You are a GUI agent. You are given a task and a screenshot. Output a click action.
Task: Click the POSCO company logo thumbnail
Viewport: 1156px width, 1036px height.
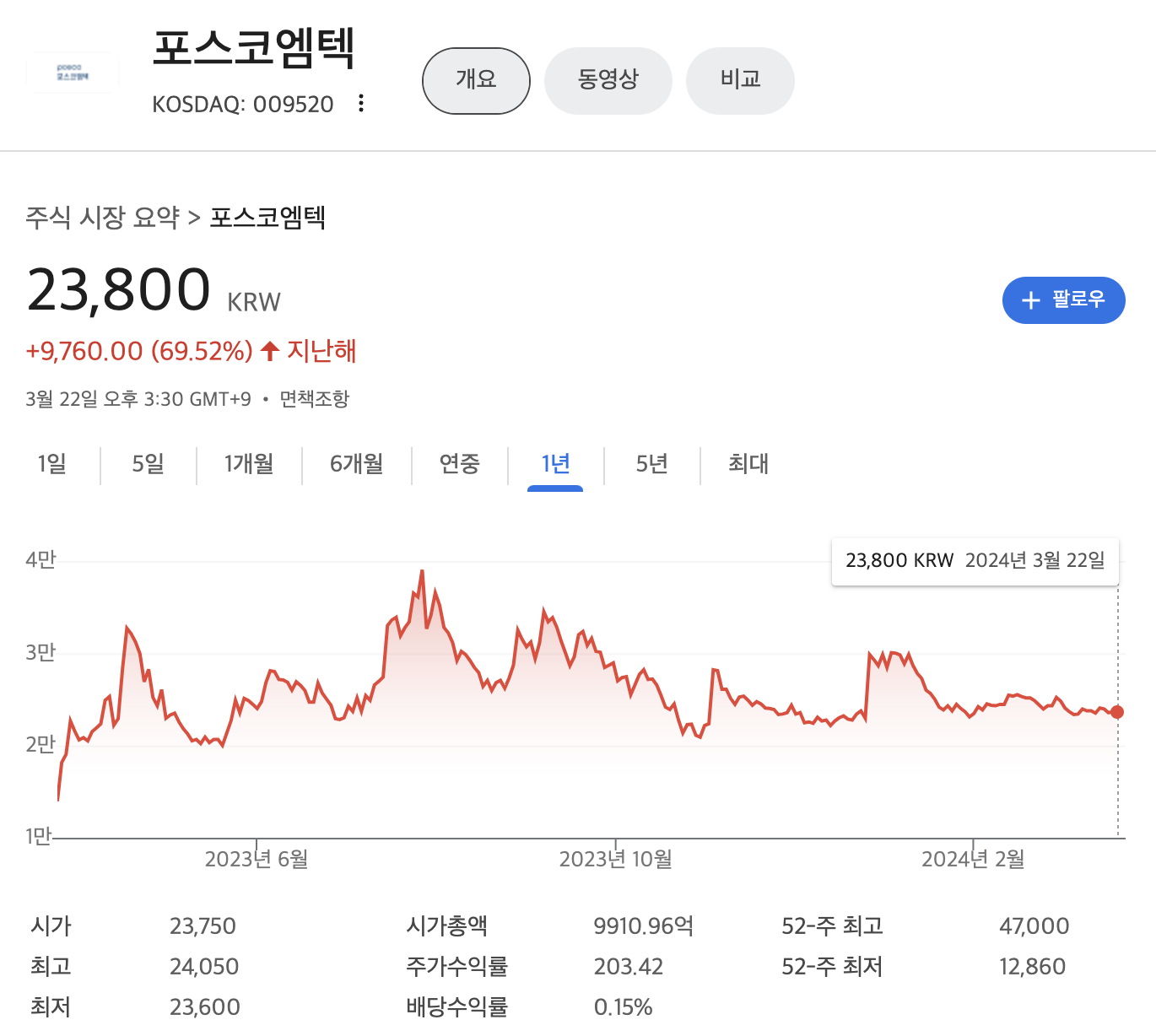(73, 72)
